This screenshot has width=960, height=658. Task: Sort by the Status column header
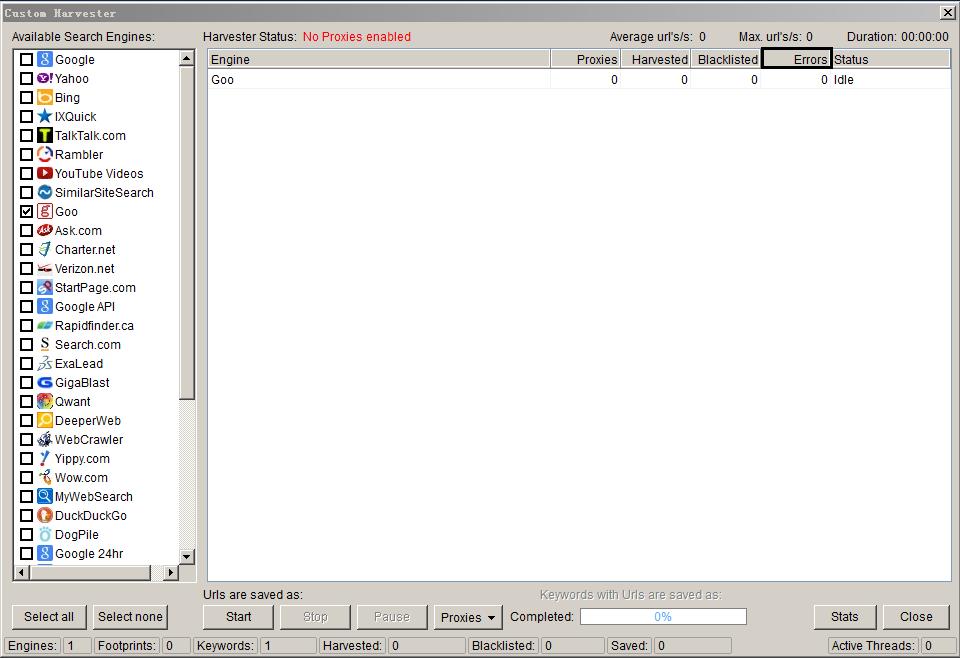891,59
